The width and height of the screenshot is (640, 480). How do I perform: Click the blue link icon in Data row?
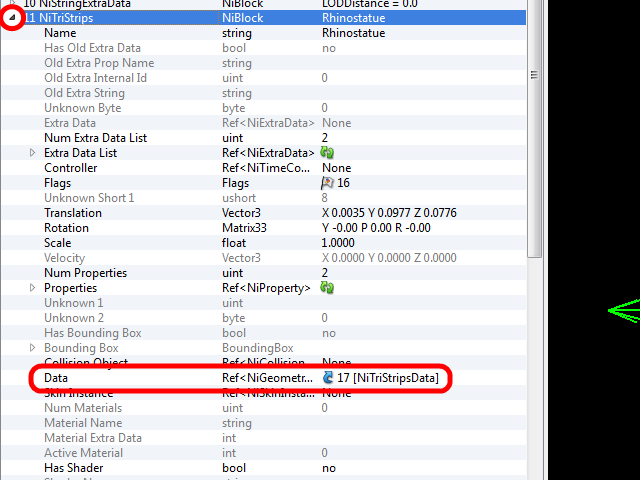pos(328,378)
